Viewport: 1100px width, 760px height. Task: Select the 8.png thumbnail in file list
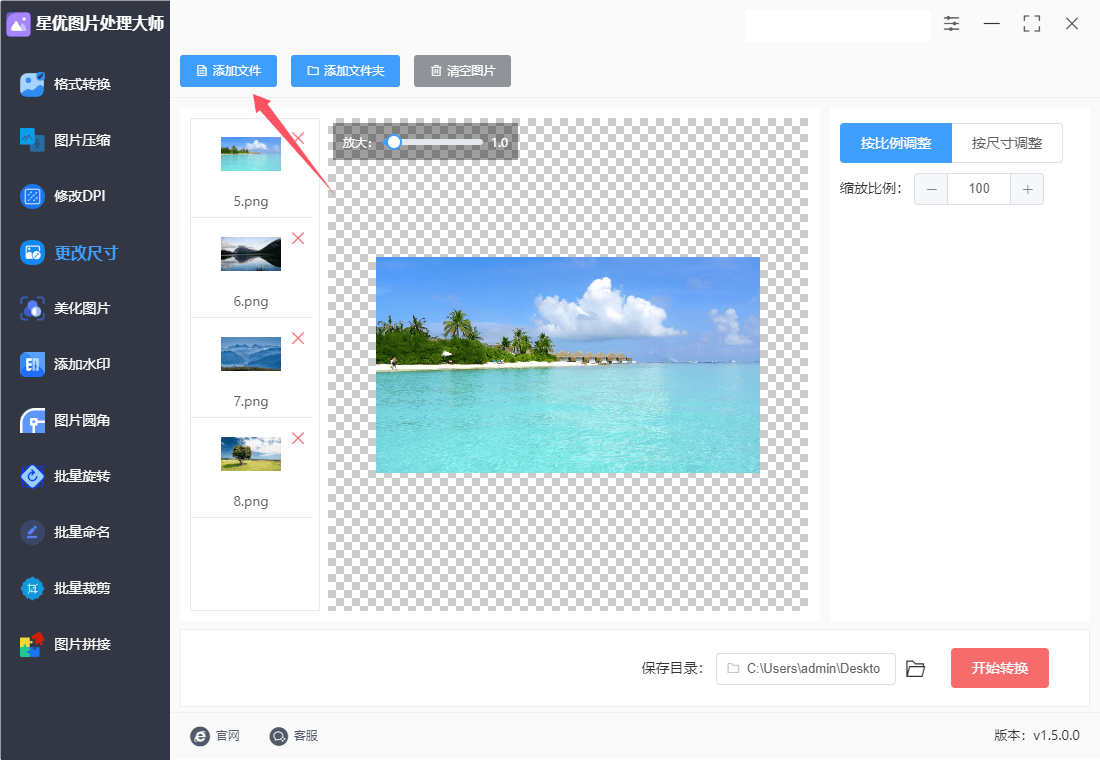(x=251, y=454)
